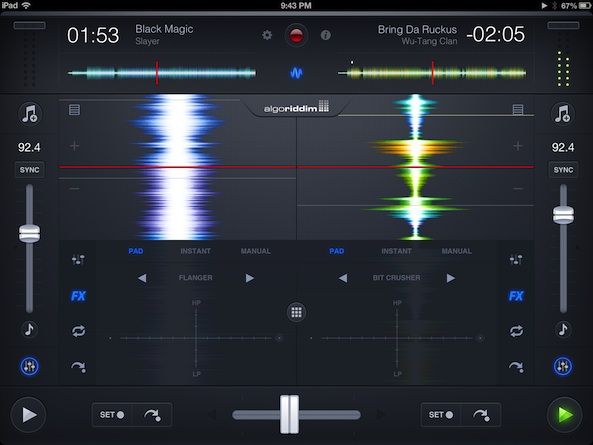Viewport: 593px width, 445px height.
Task: Select INSTANT tab on left FX
Action: pyautogui.click(x=196, y=251)
